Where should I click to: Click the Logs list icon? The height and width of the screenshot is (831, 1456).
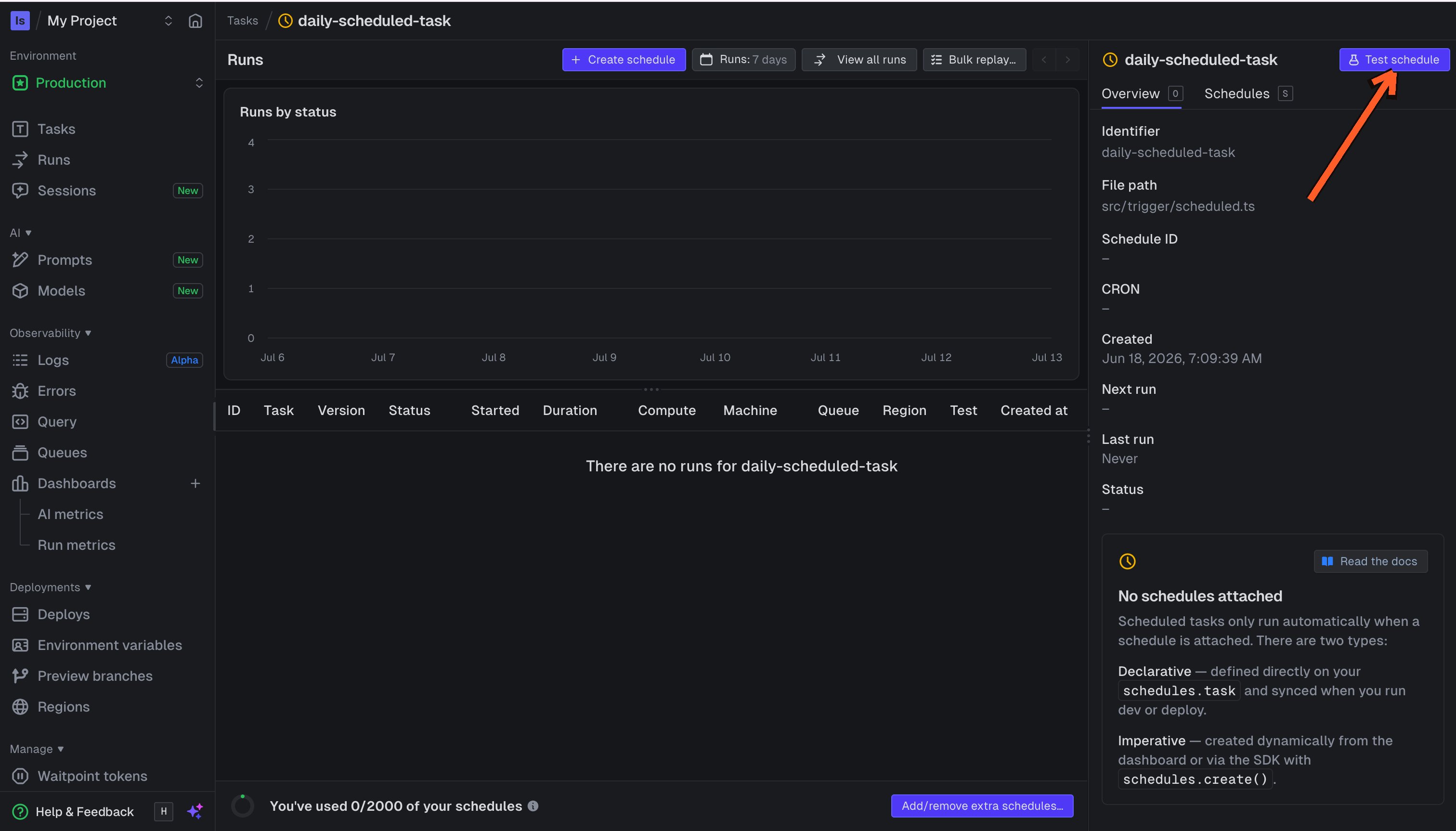[x=20, y=360]
